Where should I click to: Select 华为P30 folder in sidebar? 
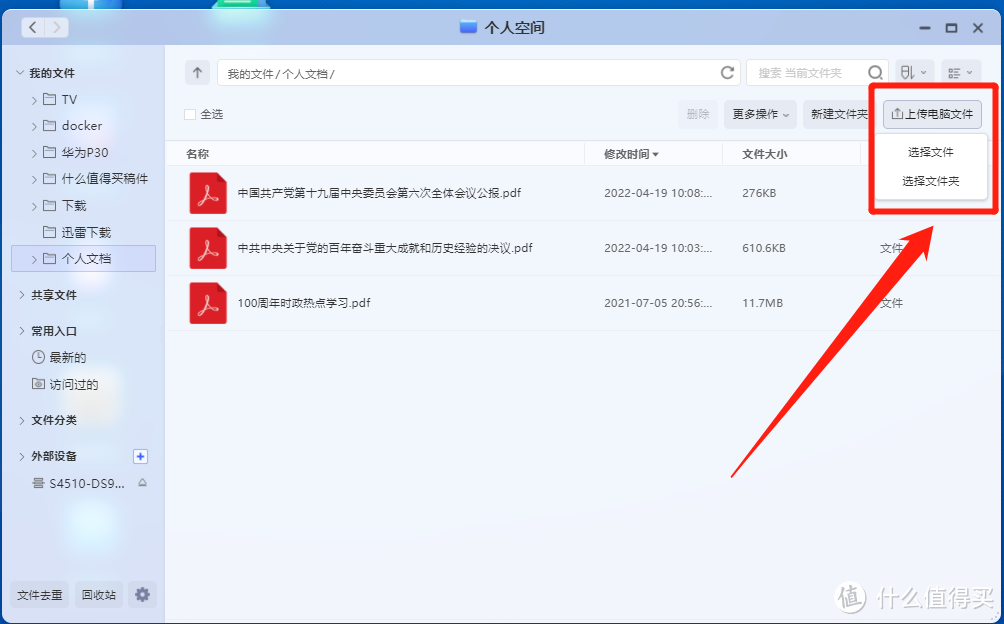(85, 153)
